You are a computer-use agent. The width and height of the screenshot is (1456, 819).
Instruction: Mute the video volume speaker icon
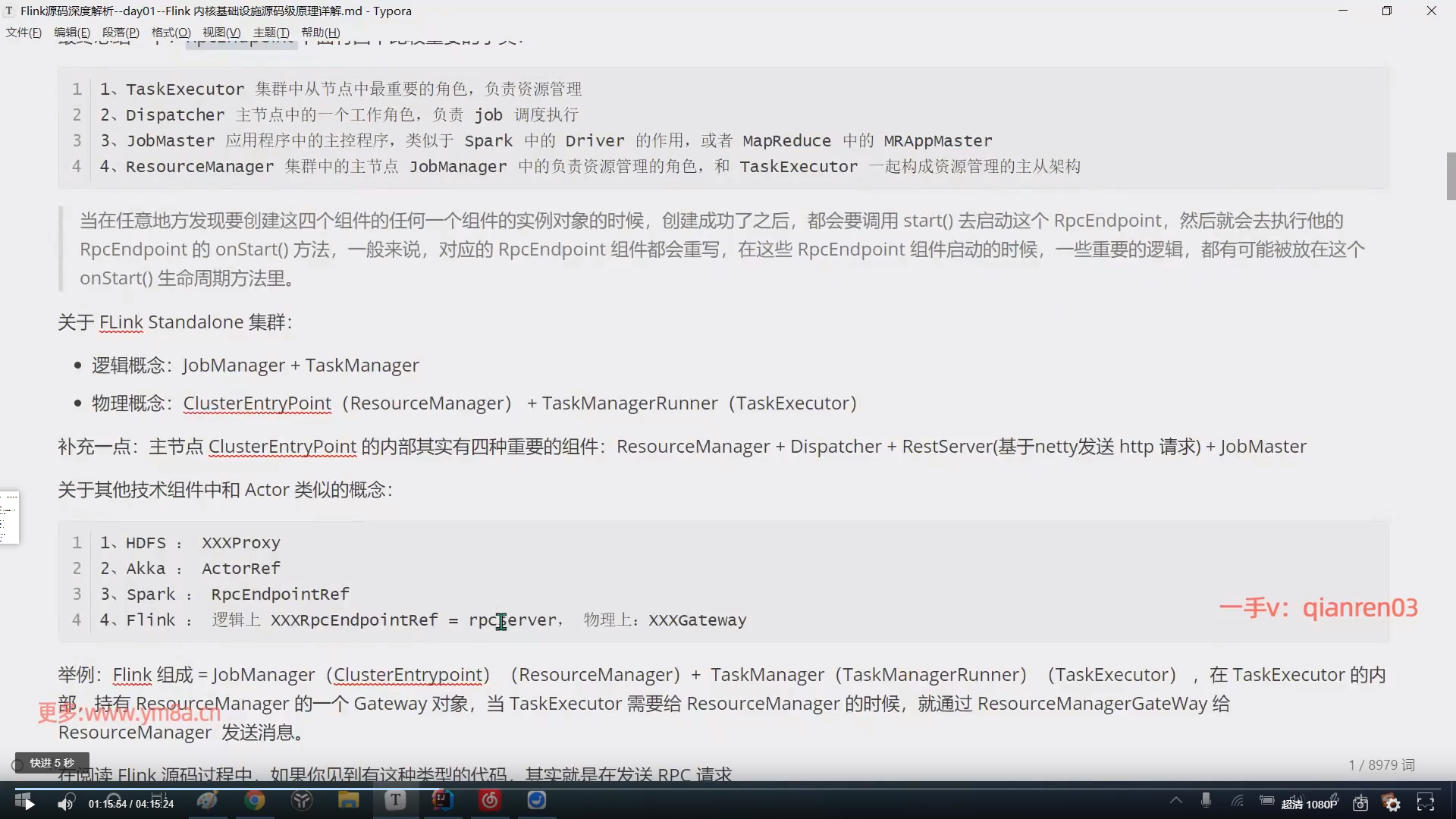click(65, 803)
